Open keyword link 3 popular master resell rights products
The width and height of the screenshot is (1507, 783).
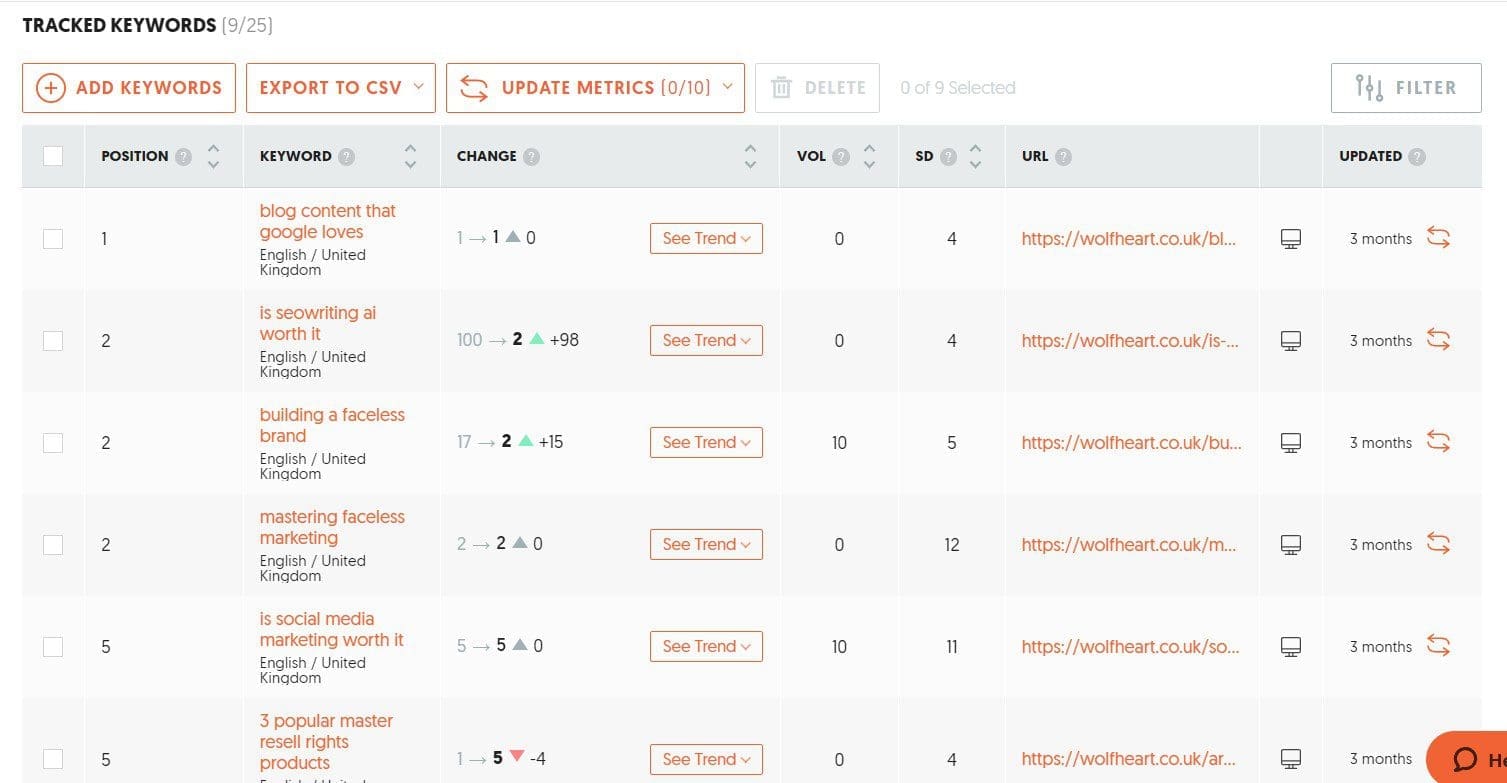[x=326, y=742]
